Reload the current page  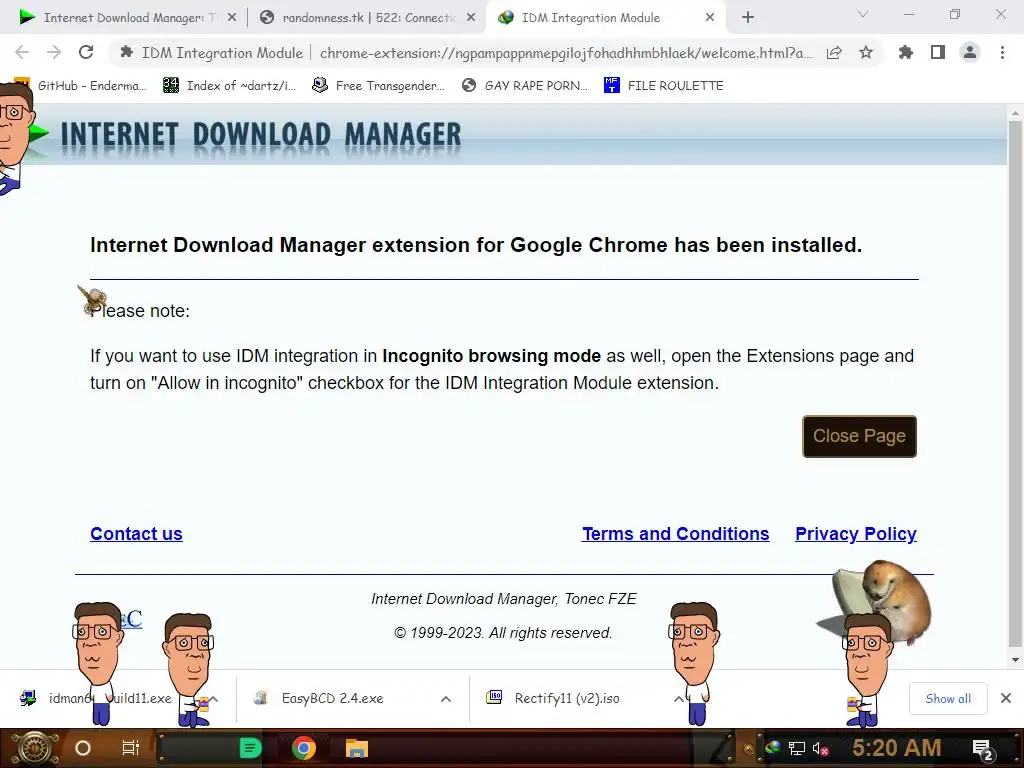[x=86, y=52]
